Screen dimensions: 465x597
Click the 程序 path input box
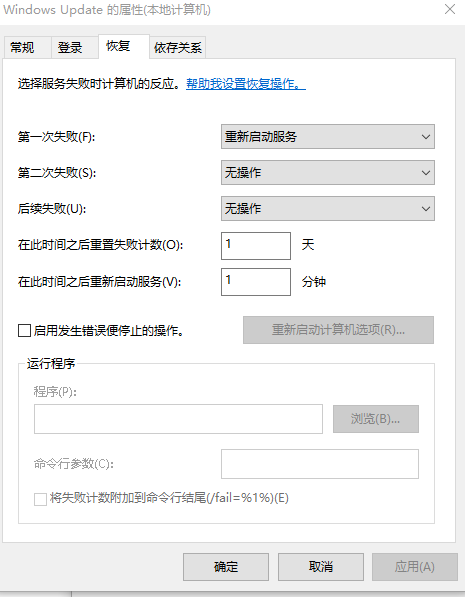tap(178, 419)
